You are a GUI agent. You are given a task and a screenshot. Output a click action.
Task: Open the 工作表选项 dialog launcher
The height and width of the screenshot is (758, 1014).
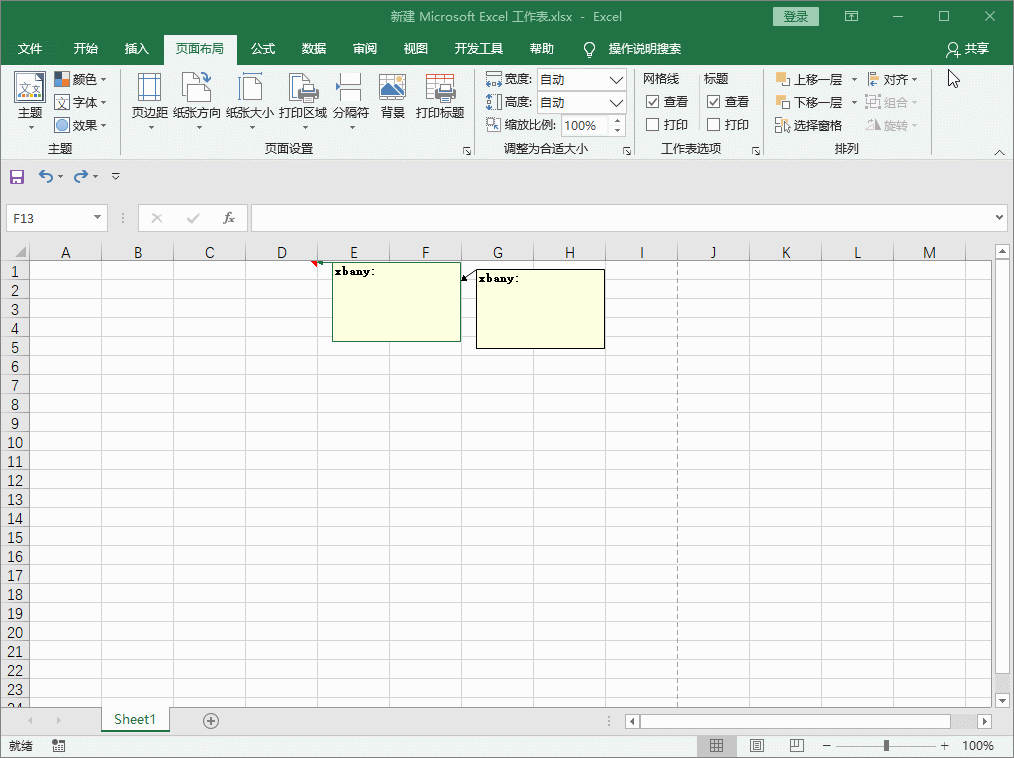click(x=755, y=151)
